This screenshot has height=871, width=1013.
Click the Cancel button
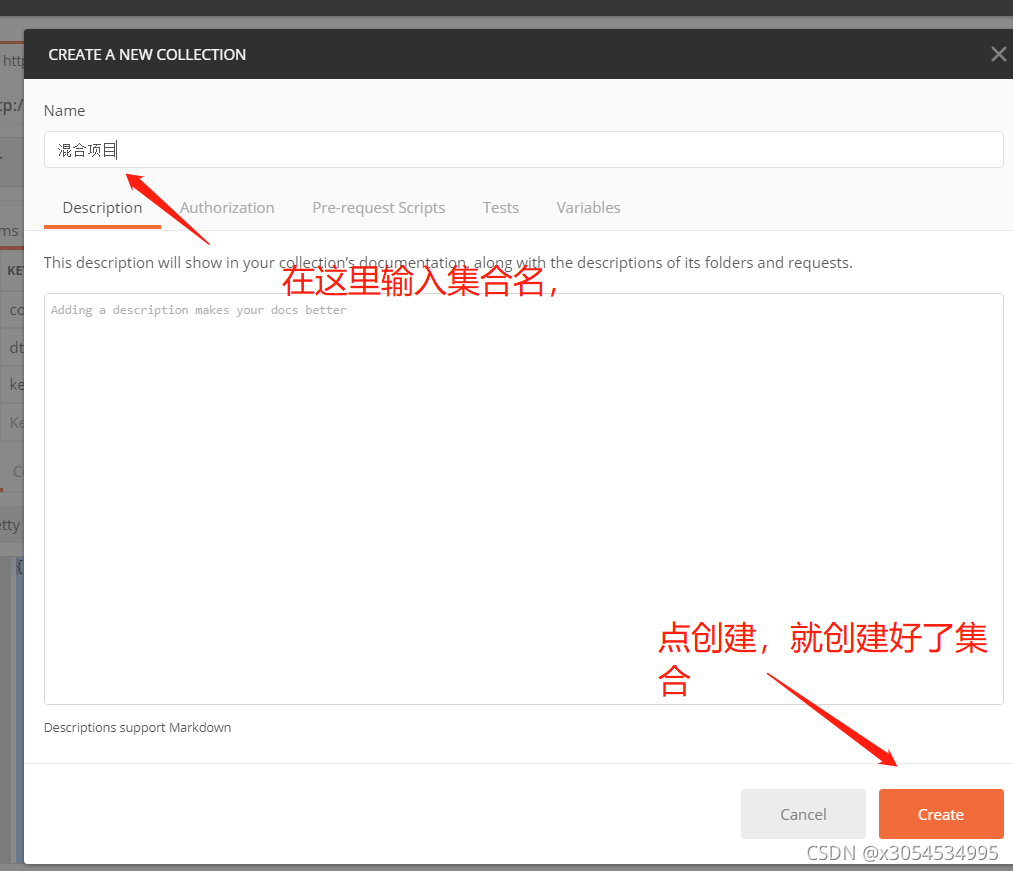(803, 813)
